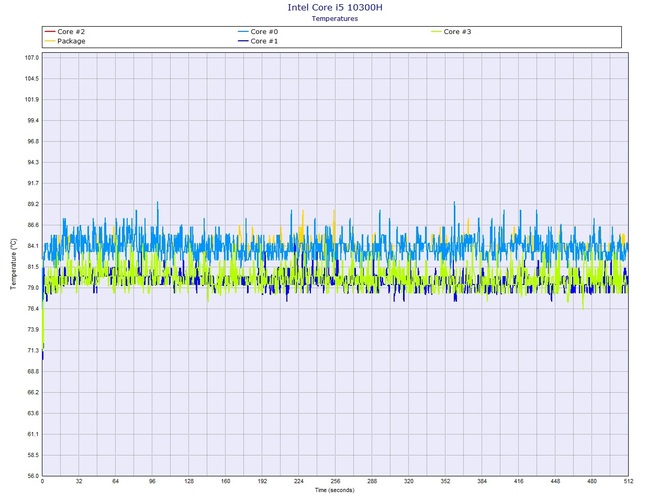Click the 79.0 y-axis value
This screenshot has height=502, width=670.
pyautogui.click(x=33, y=288)
